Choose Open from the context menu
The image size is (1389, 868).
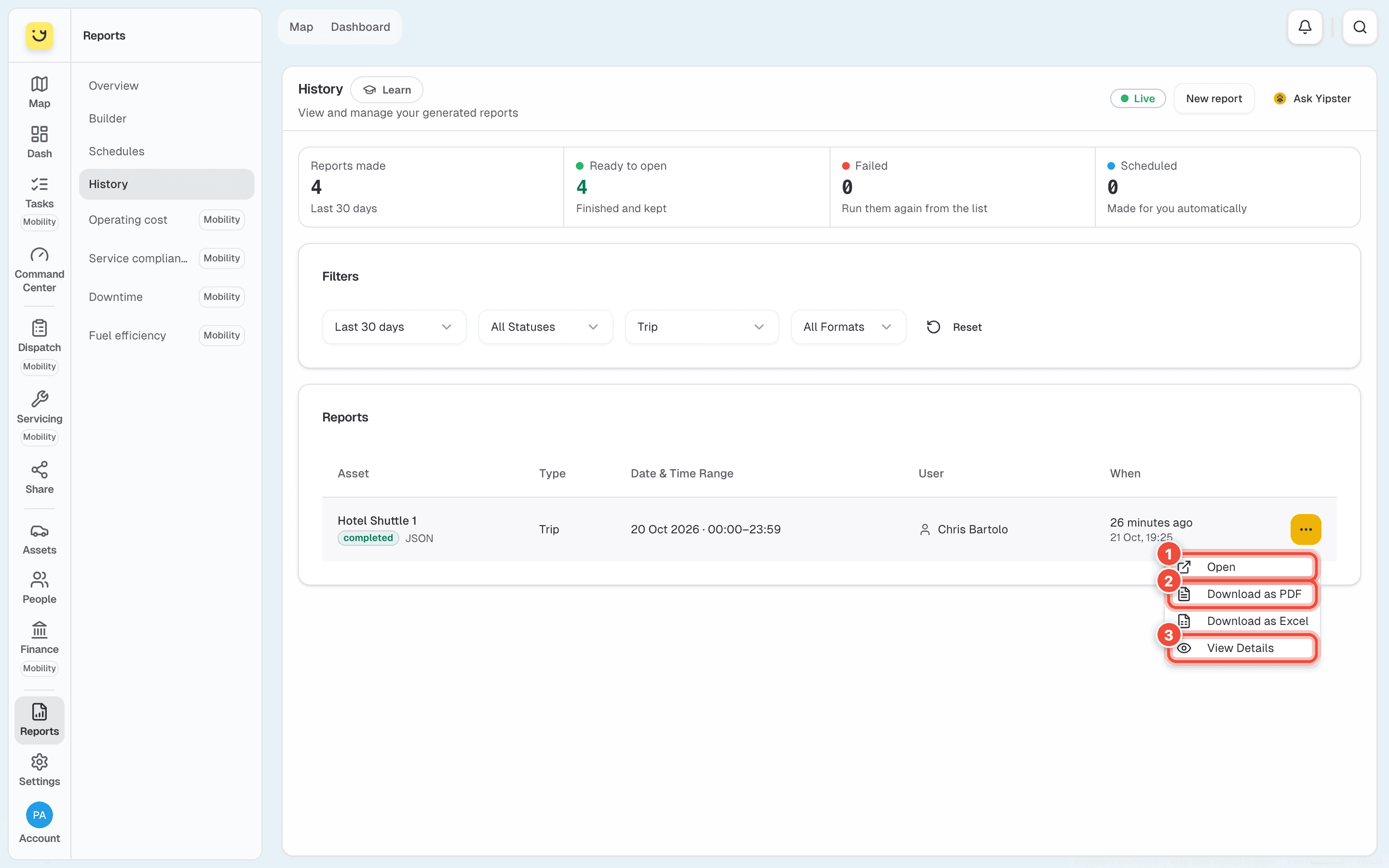pos(1242,567)
